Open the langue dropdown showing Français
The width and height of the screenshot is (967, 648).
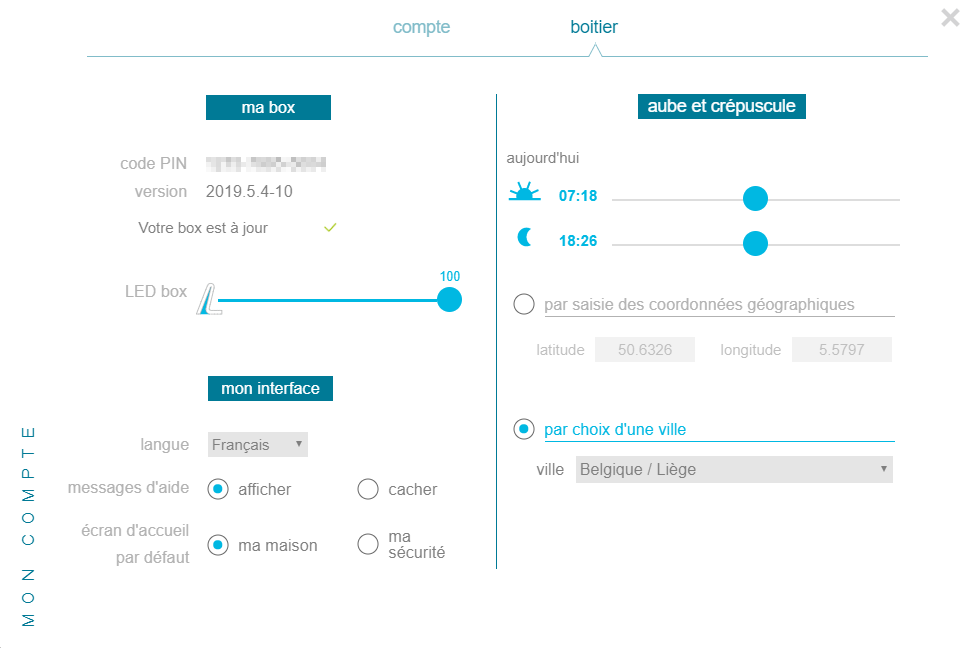pos(258,445)
